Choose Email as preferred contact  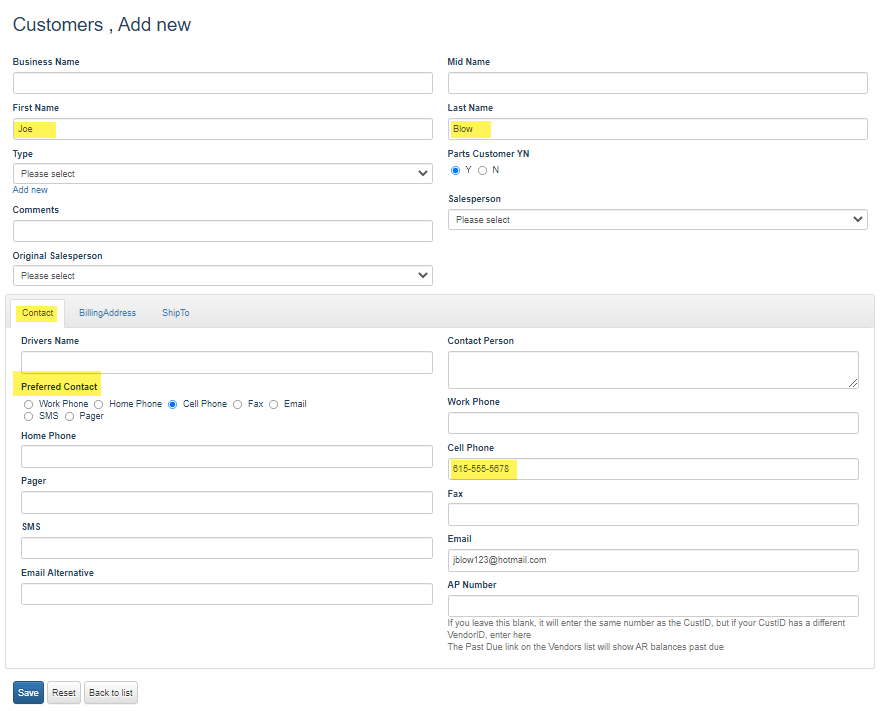pos(274,405)
